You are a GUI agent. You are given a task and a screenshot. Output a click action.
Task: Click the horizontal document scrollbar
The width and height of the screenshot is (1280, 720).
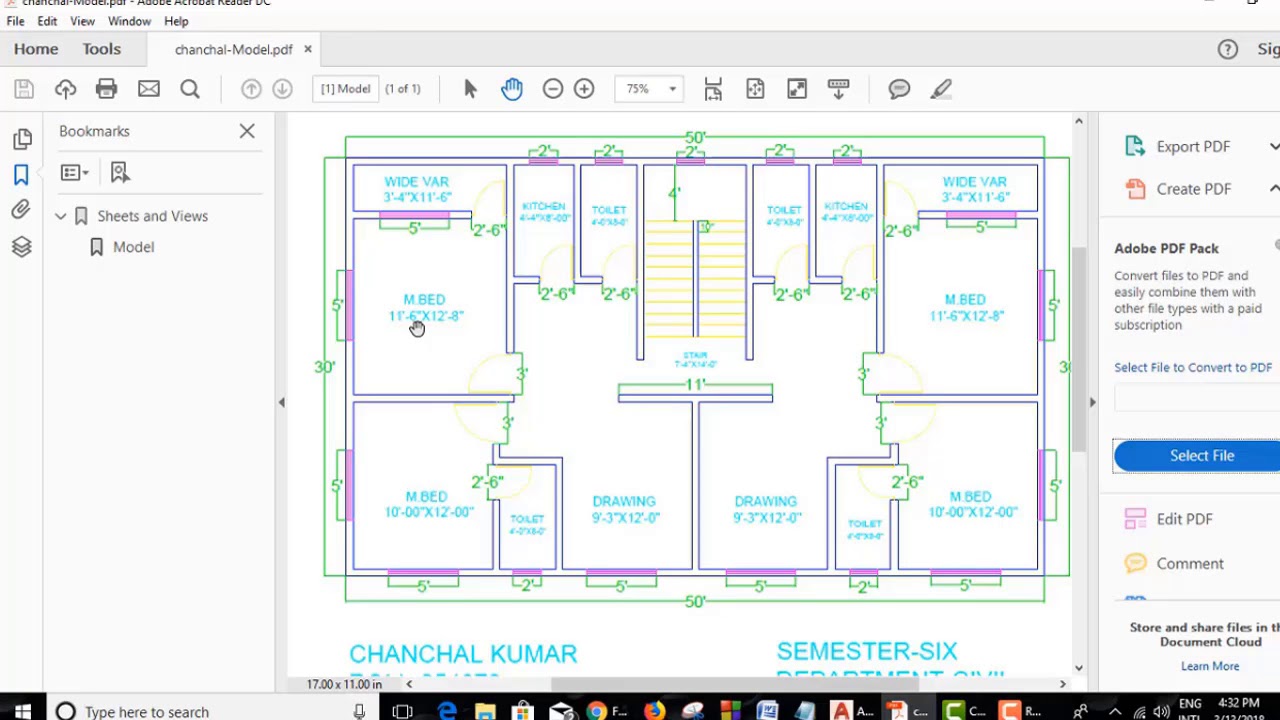click(x=735, y=684)
